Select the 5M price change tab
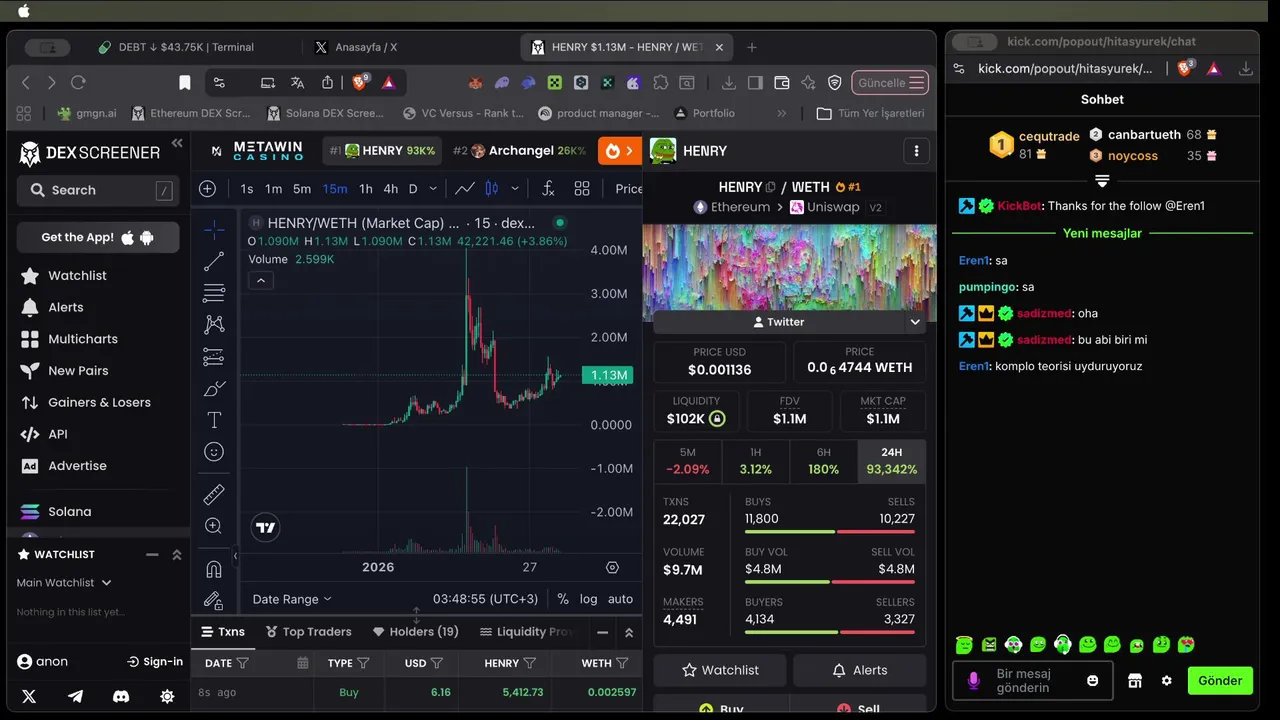Screen dimensions: 1280x720 tap(687, 461)
